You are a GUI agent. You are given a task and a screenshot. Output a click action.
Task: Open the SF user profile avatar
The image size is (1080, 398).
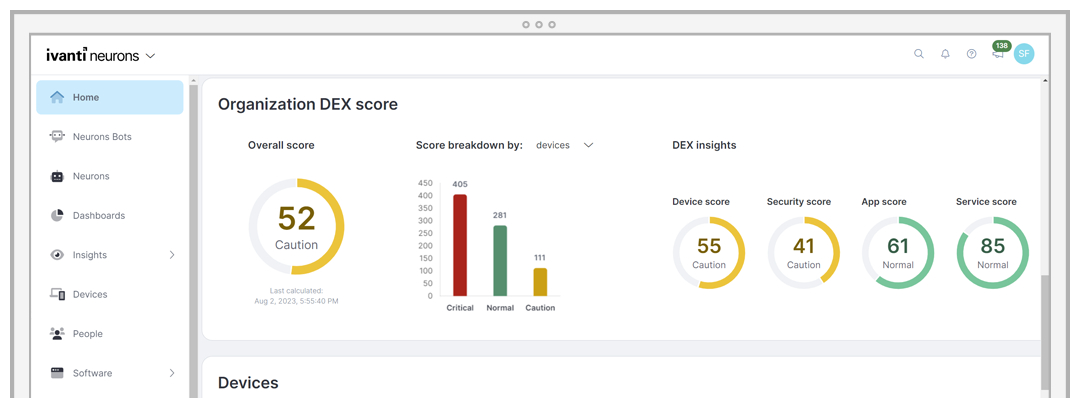(1024, 54)
